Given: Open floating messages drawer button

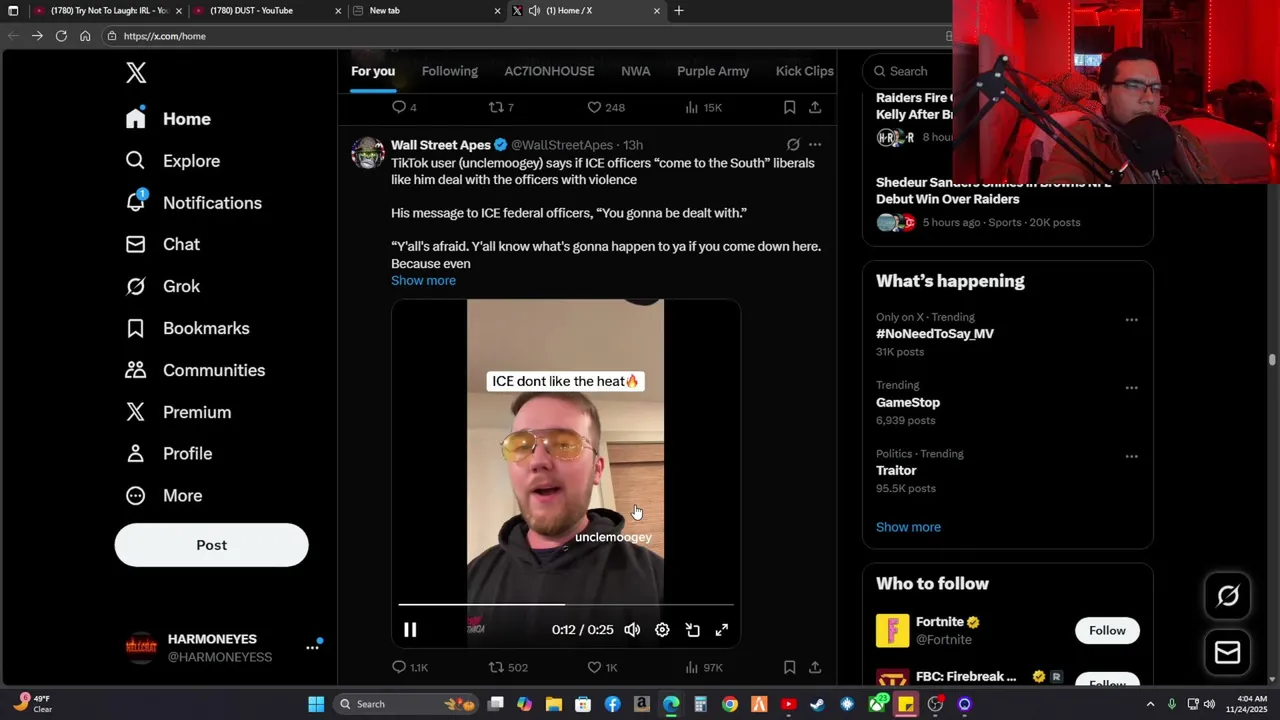Looking at the screenshot, I should [x=1227, y=653].
